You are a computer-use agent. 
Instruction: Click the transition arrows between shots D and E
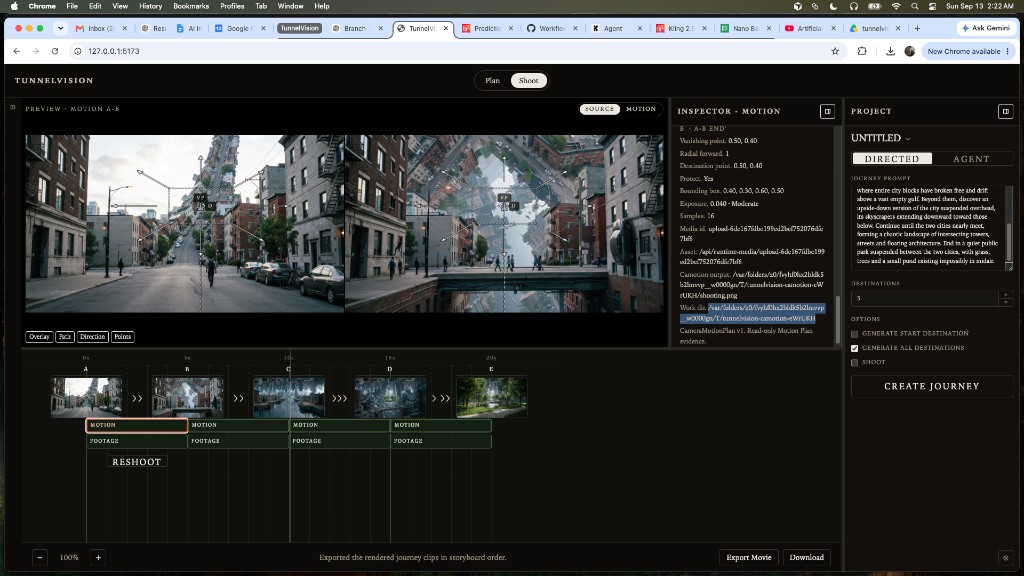441,398
